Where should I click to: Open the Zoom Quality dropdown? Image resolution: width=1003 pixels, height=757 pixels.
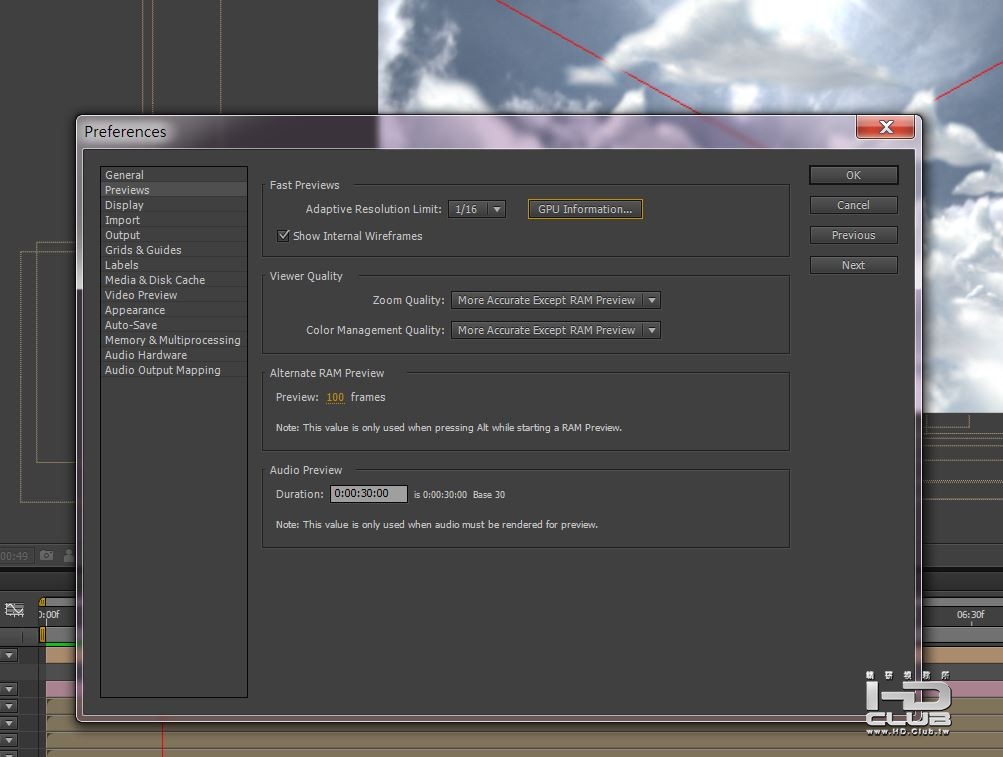555,300
